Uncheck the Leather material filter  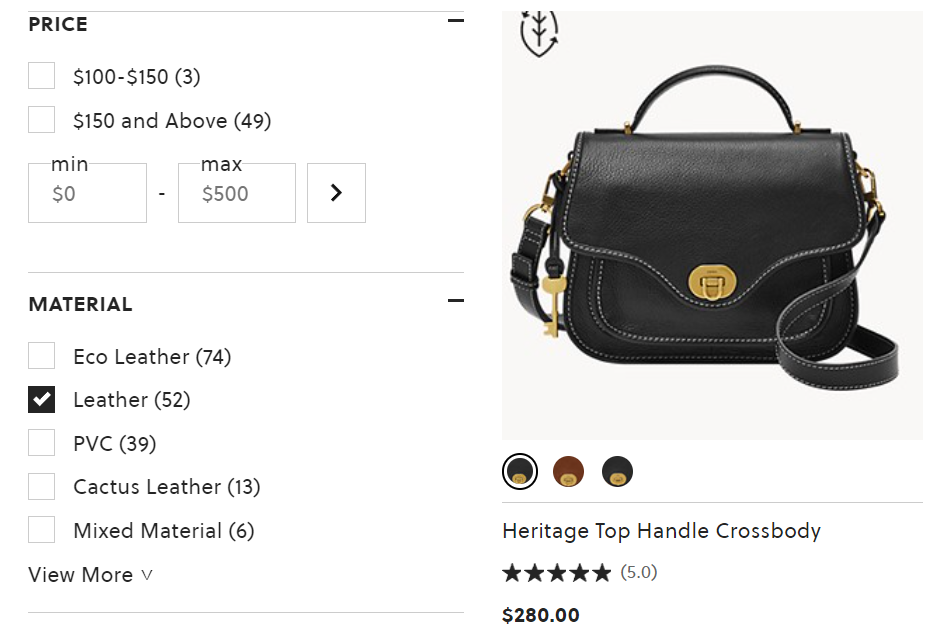point(42,400)
